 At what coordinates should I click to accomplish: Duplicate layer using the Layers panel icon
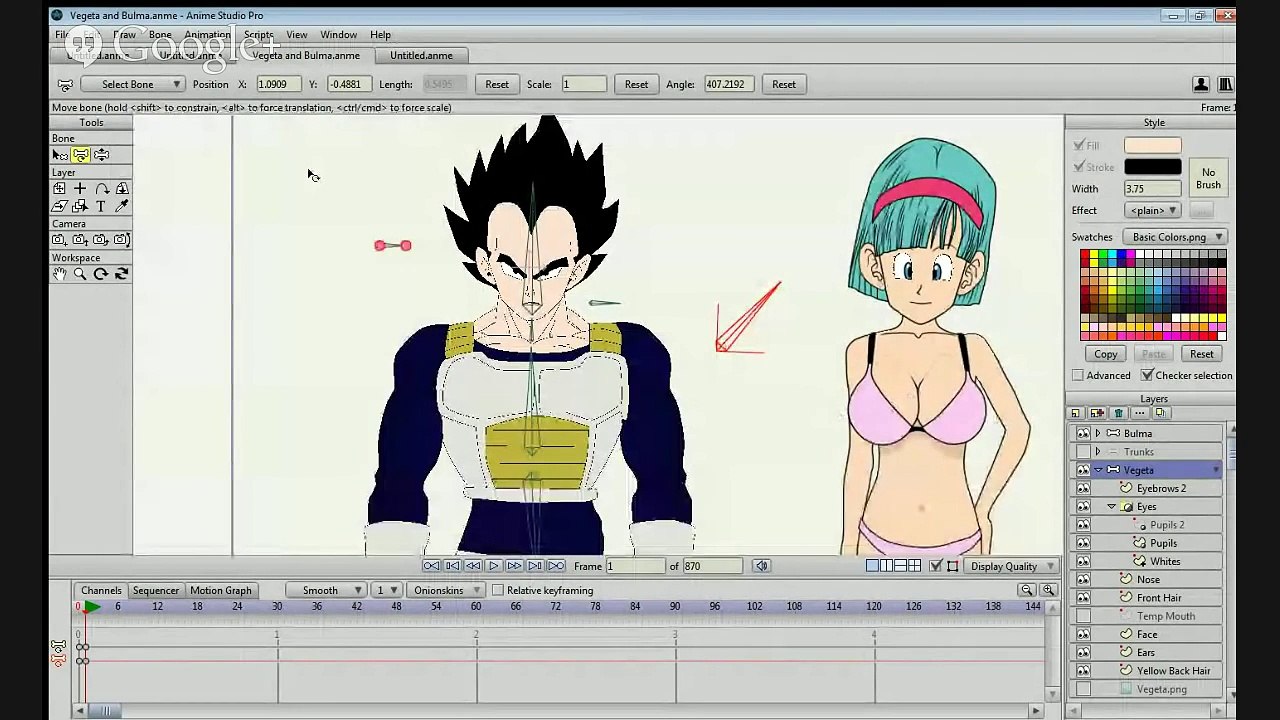(x=1097, y=413)
